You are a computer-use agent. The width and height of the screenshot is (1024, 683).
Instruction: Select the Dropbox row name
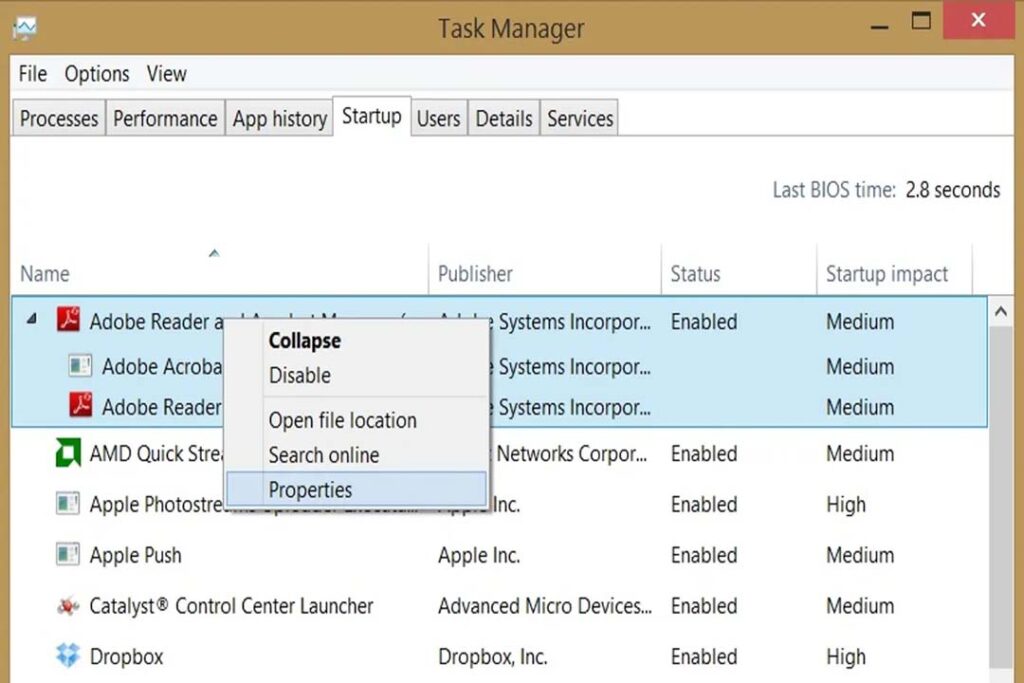[x=126, y=656]
